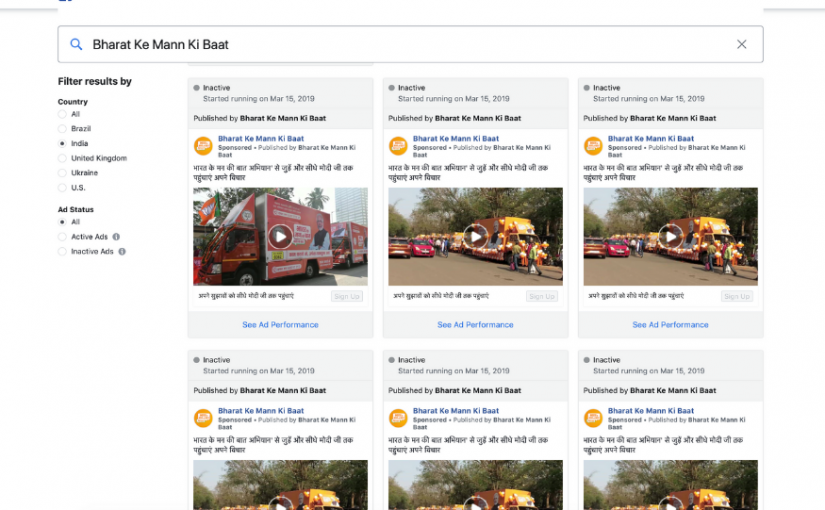Click 'Published by Bharat Ke Mann Ki Baat' in top-middle card

[x=455, y=118]
